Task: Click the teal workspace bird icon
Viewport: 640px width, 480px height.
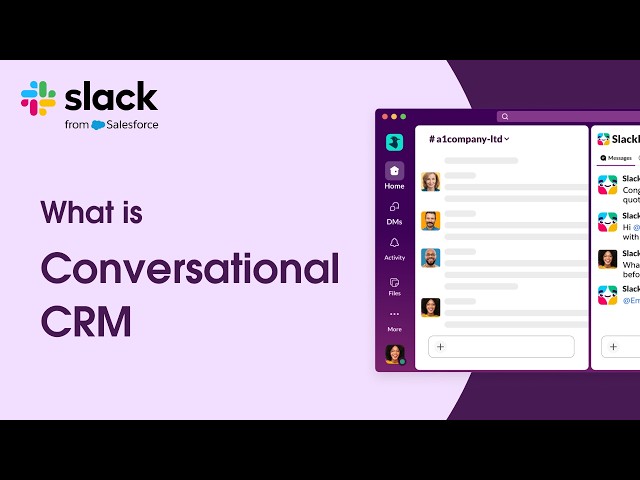Action: (394, 142)
